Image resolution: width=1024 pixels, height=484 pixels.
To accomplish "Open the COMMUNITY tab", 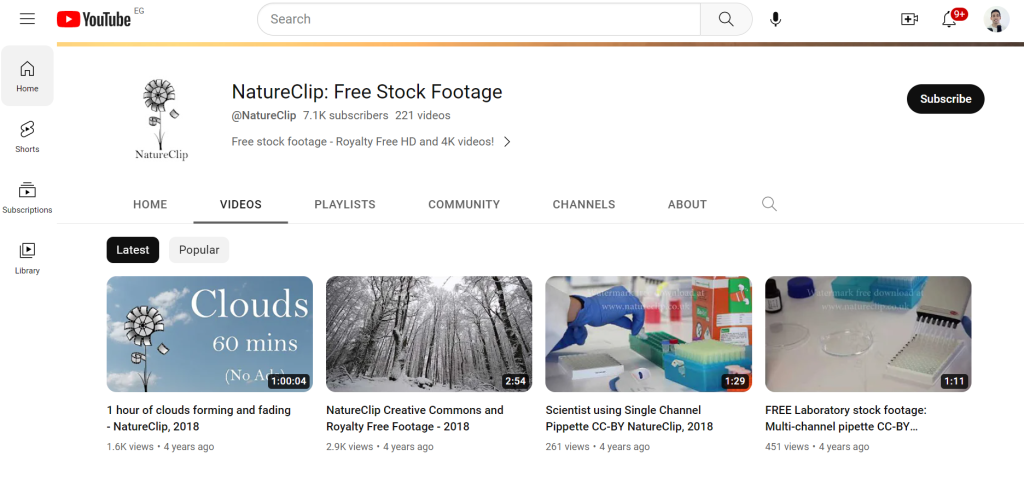I will [x=464, y=204].
